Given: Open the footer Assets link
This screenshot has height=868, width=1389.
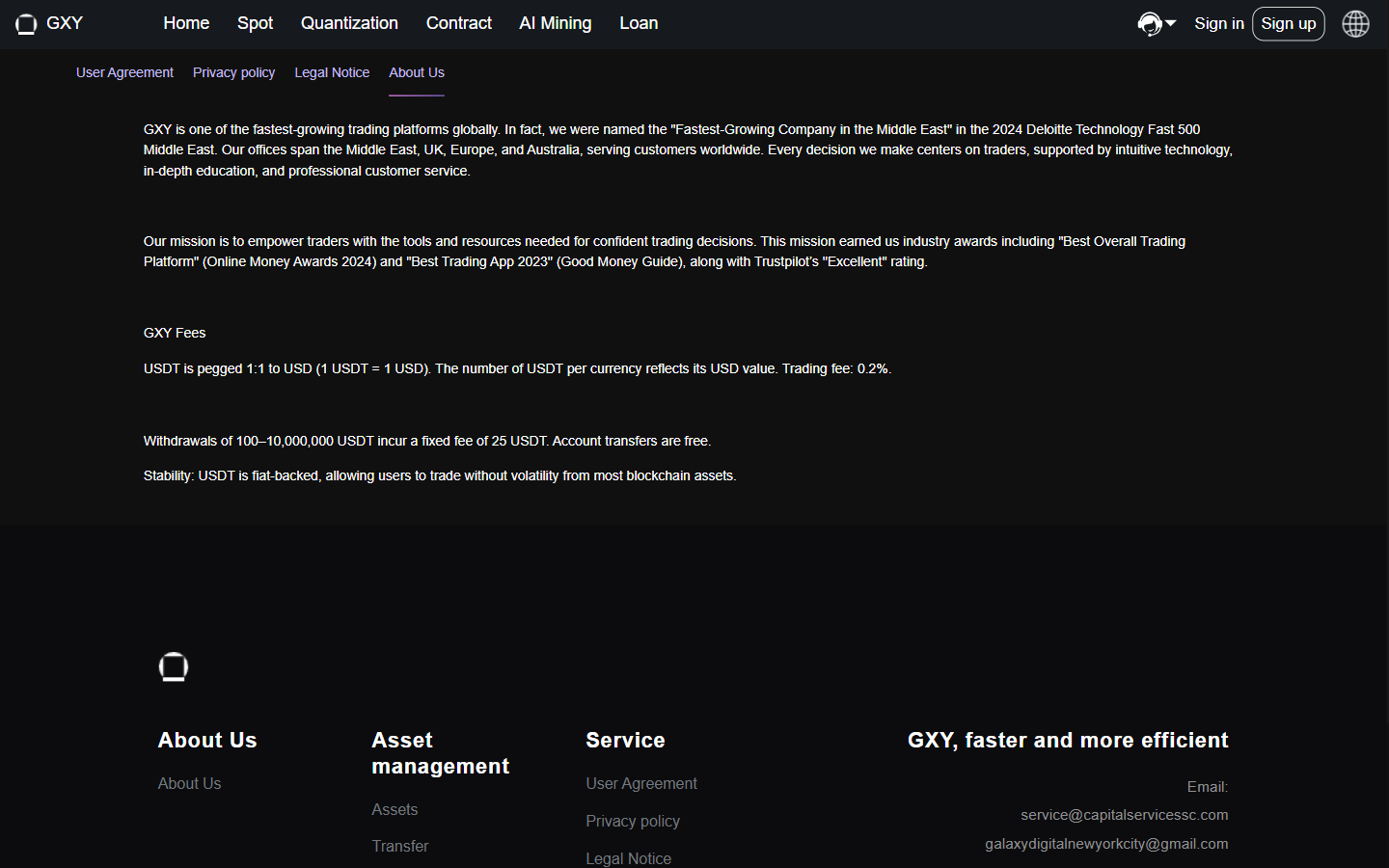Looking at the screenshot, I should point(395,809).
